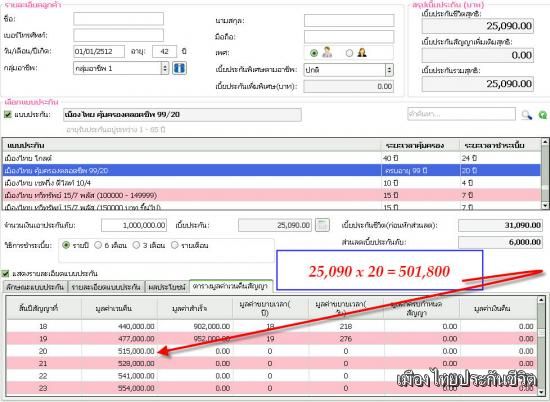550x402 pixels.
Task: Toggle the แสดงรายละเอียดแบบประกัน checkbox
Action: [5, 273]
